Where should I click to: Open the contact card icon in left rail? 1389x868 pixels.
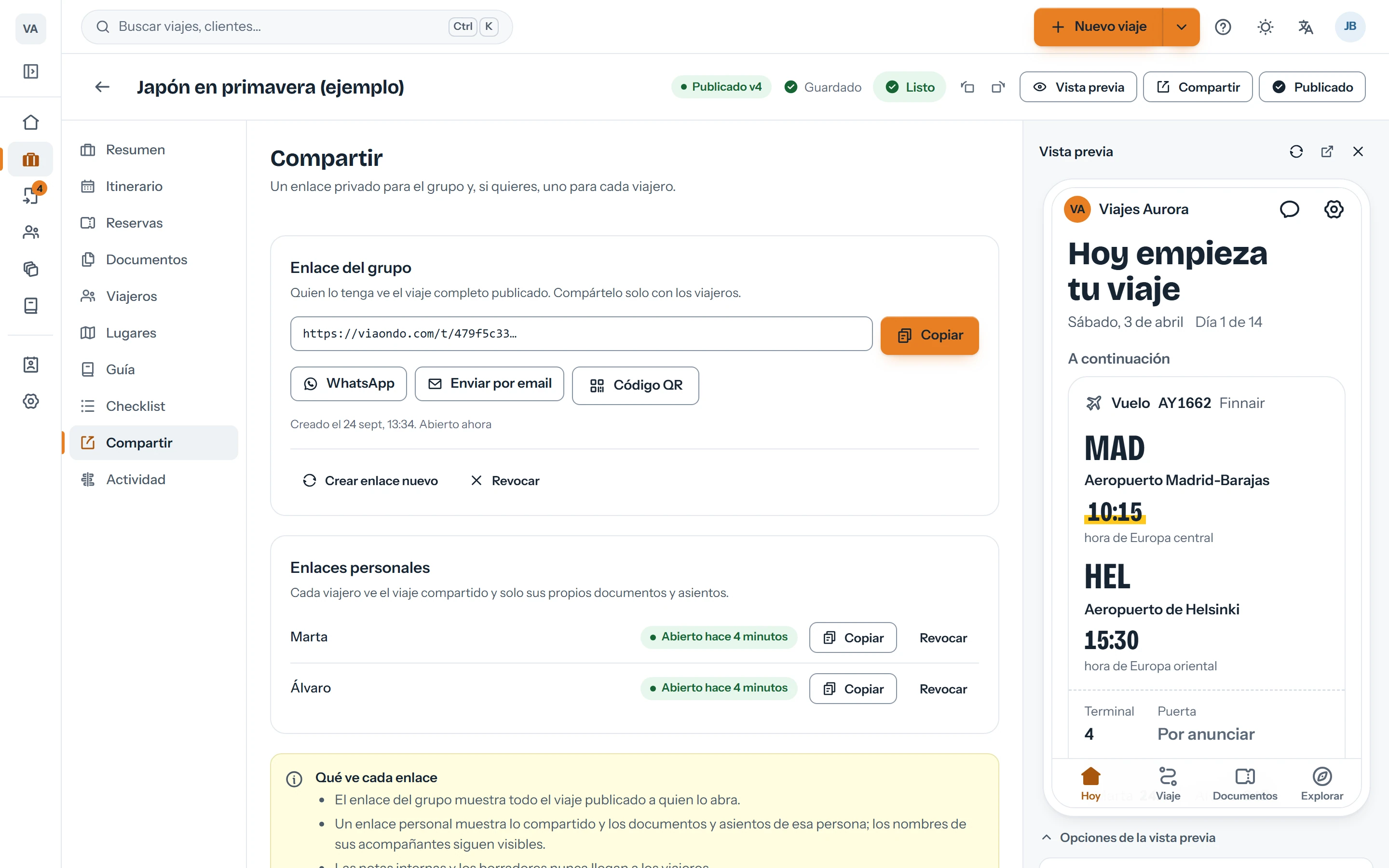30,365
